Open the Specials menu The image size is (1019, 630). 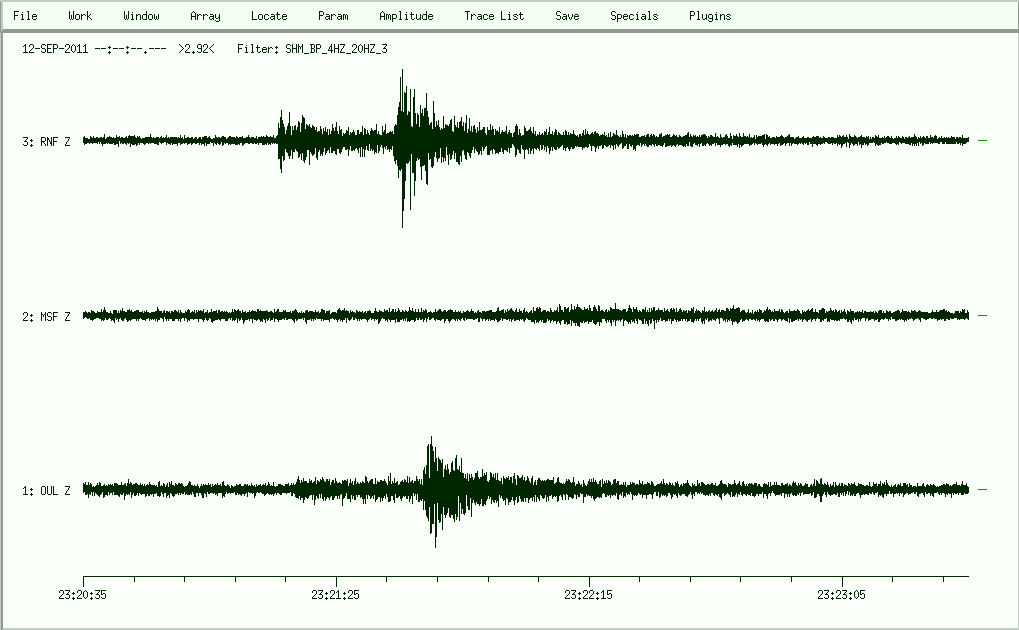click(634, 16)
